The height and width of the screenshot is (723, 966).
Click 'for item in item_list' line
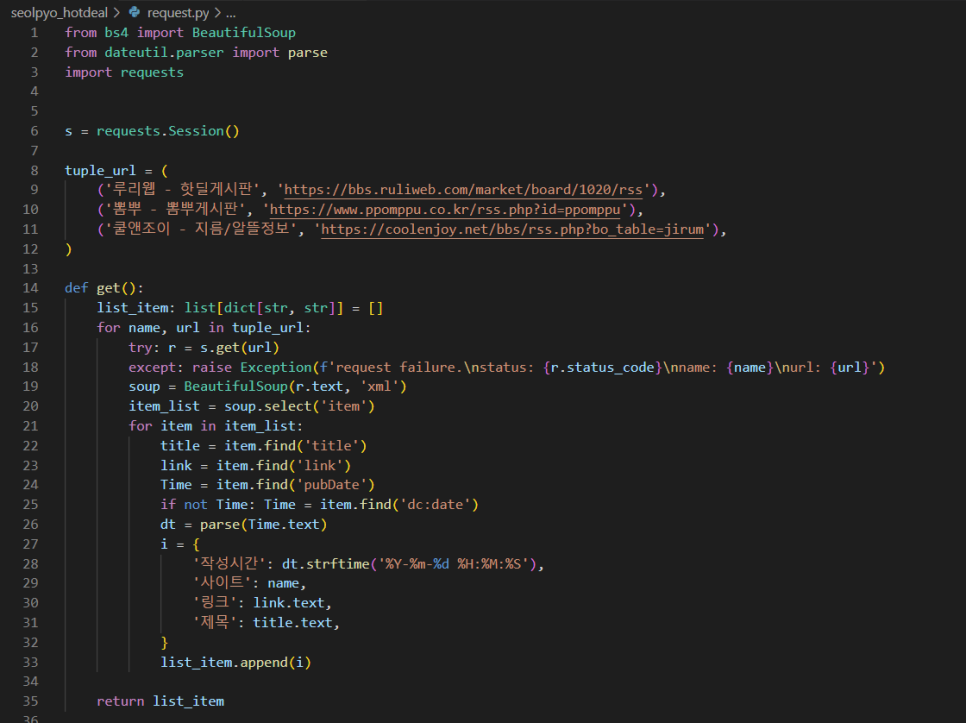pyautogui.click(x=216, y=426)
